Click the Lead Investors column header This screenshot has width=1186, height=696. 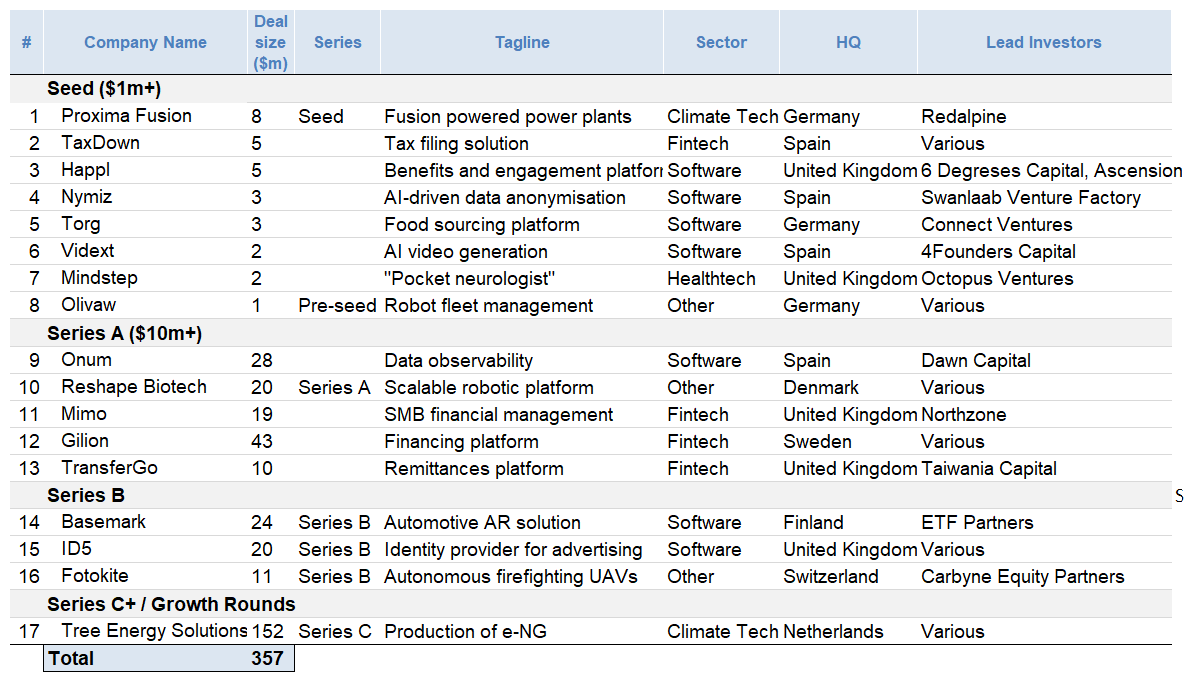pyautogui.click(x=1044, y=42)
